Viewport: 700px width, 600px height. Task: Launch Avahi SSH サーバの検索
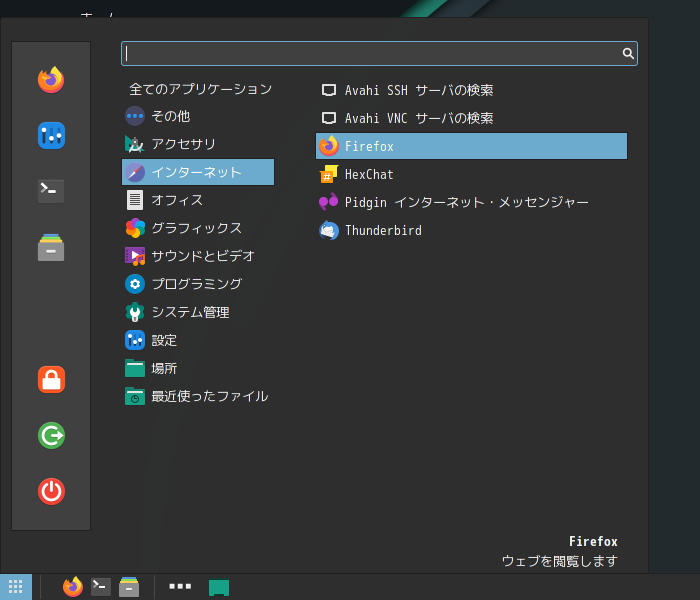point(471,90)
